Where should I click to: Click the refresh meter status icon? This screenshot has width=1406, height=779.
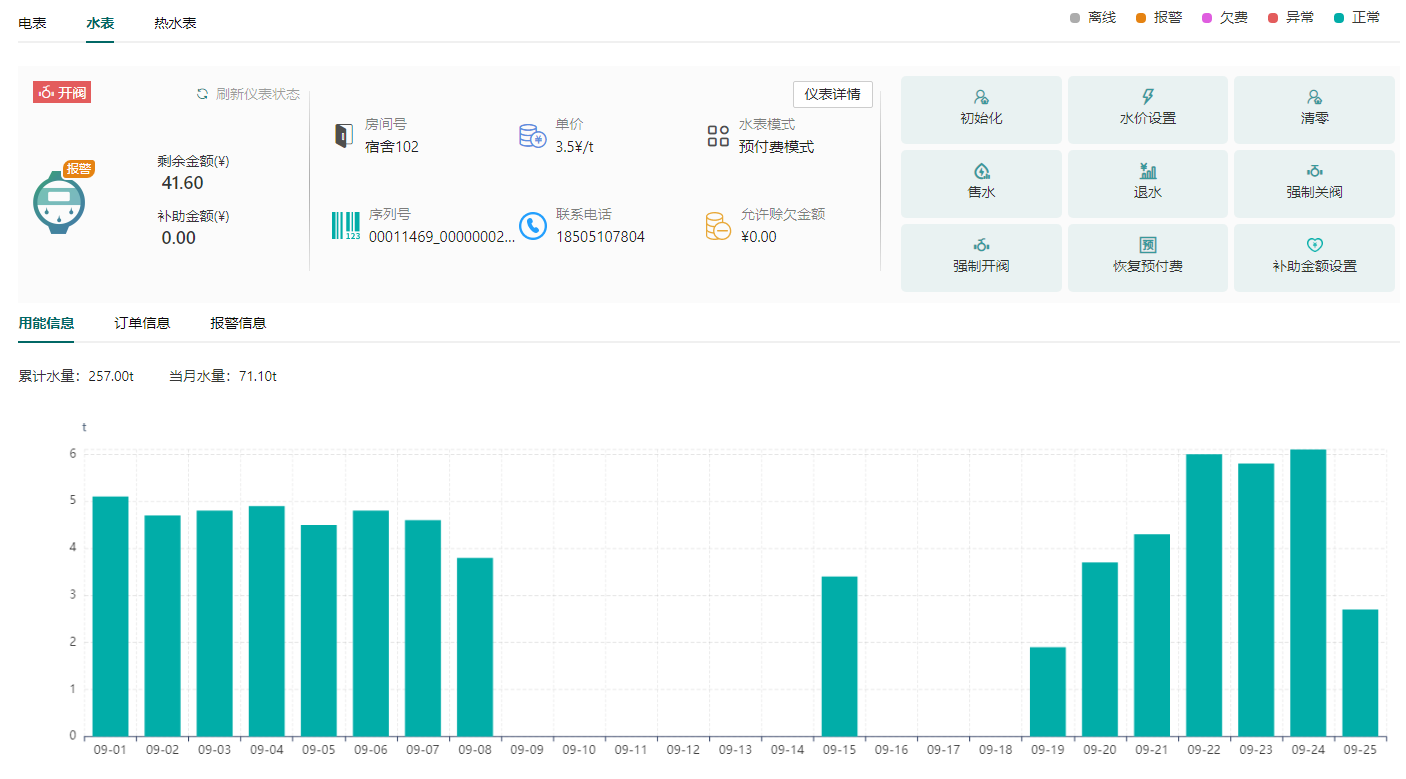click(202, 94)
